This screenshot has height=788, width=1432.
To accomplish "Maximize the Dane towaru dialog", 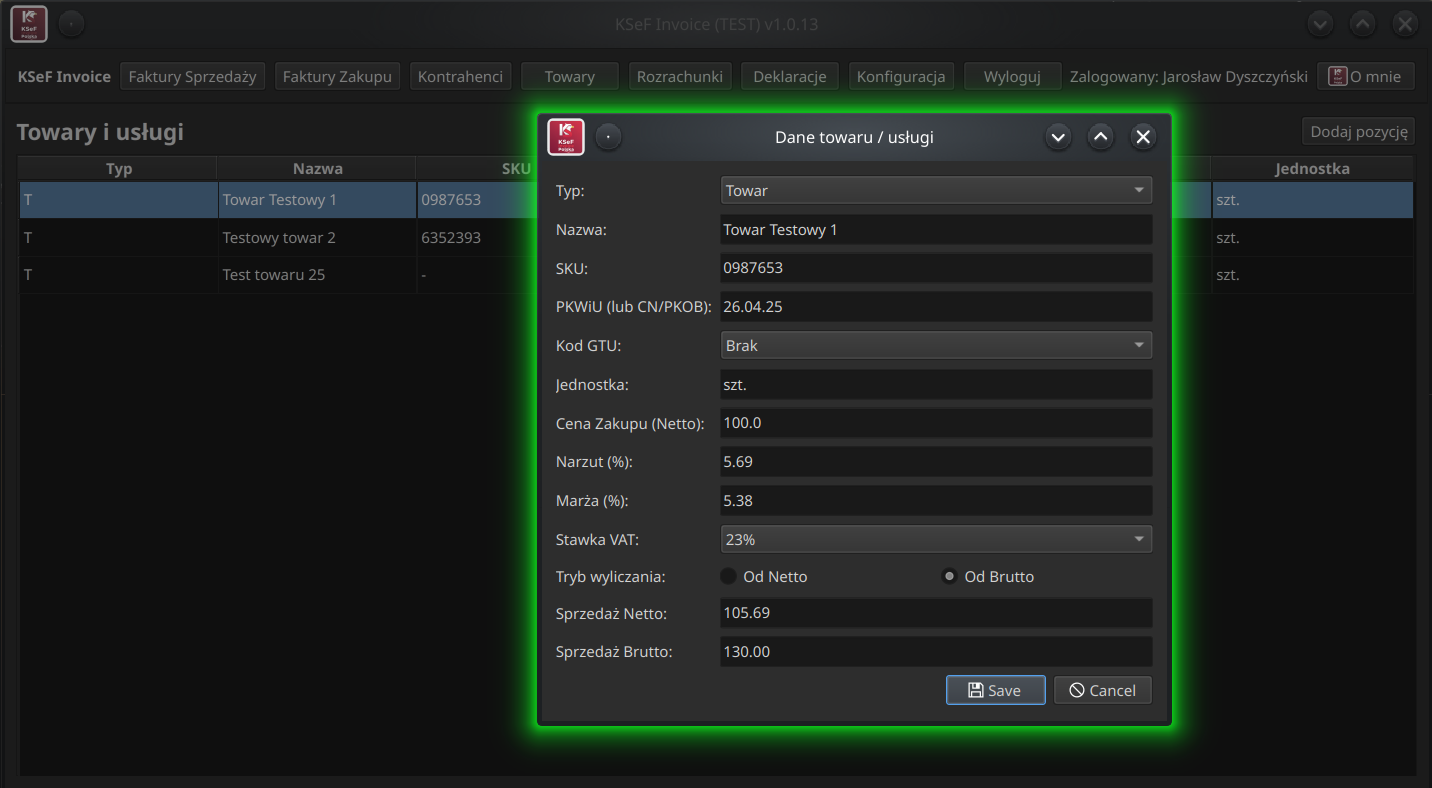I will pos(1101,137).
